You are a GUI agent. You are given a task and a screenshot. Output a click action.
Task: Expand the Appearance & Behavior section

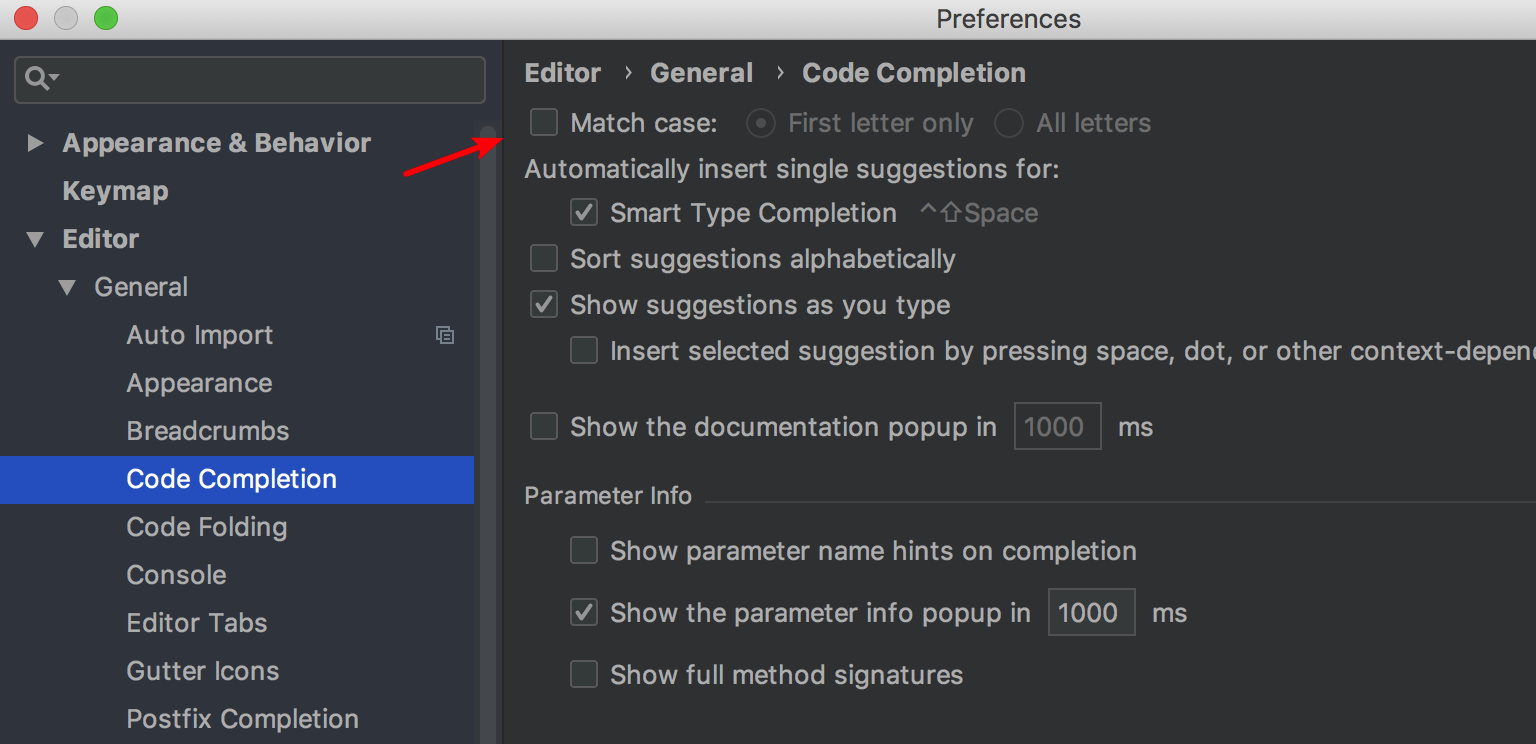pyautogui.click(x=35, y=143)
